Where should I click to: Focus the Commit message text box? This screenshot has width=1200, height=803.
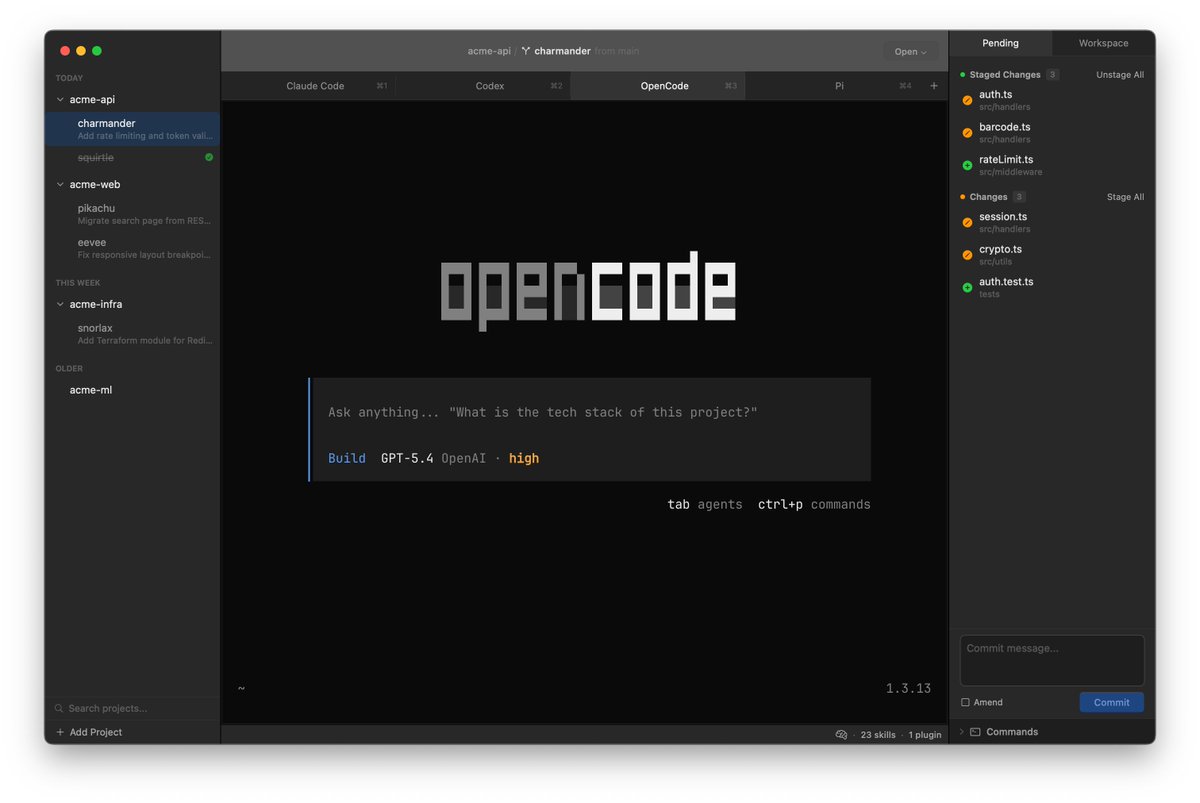point(1052,660)
